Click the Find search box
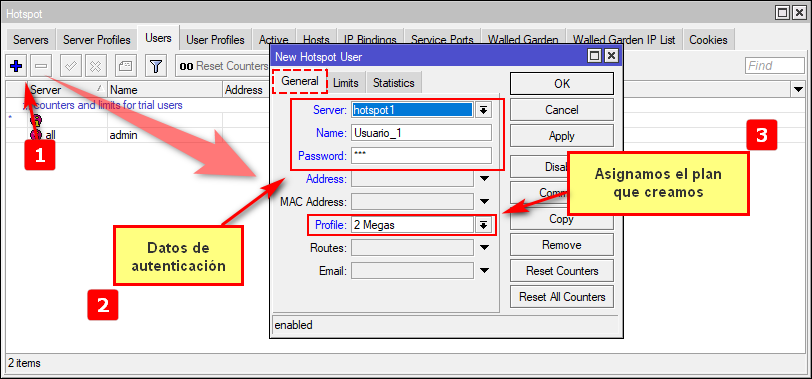812x379 pixels. pos(775,66)
